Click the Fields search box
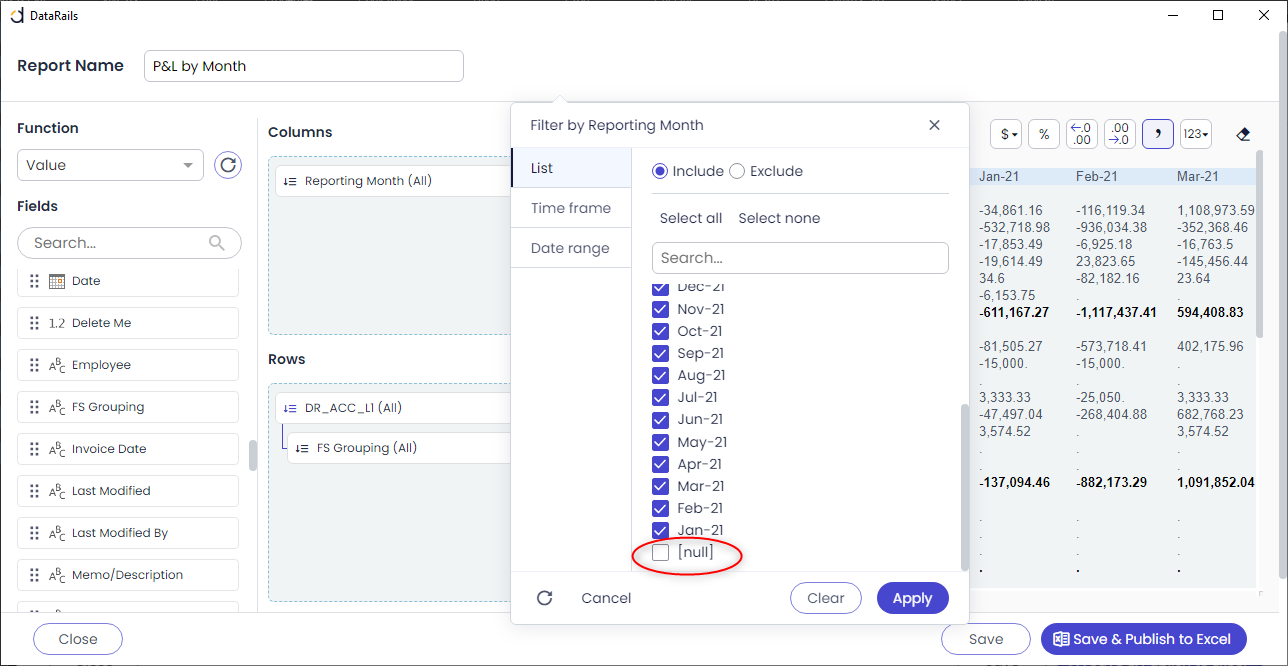 point(129,243)
